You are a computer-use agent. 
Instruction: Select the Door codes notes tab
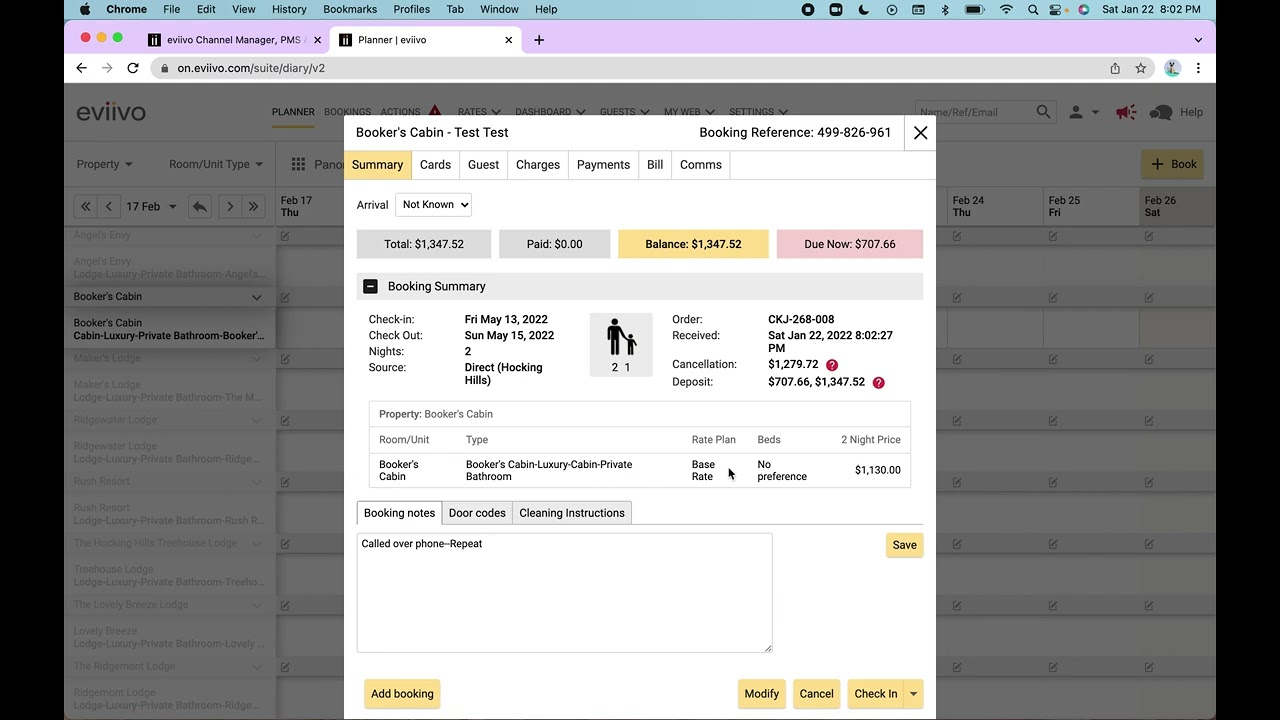(x=477, y=513)
